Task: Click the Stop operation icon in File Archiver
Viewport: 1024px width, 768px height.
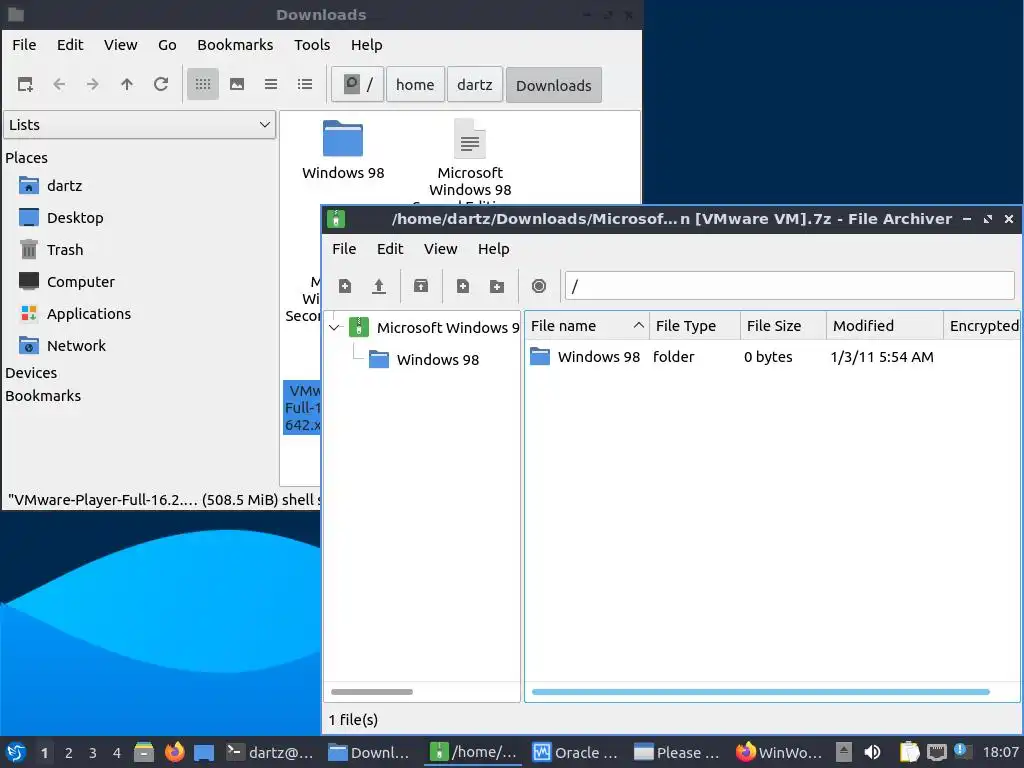Action: (539, 286)
